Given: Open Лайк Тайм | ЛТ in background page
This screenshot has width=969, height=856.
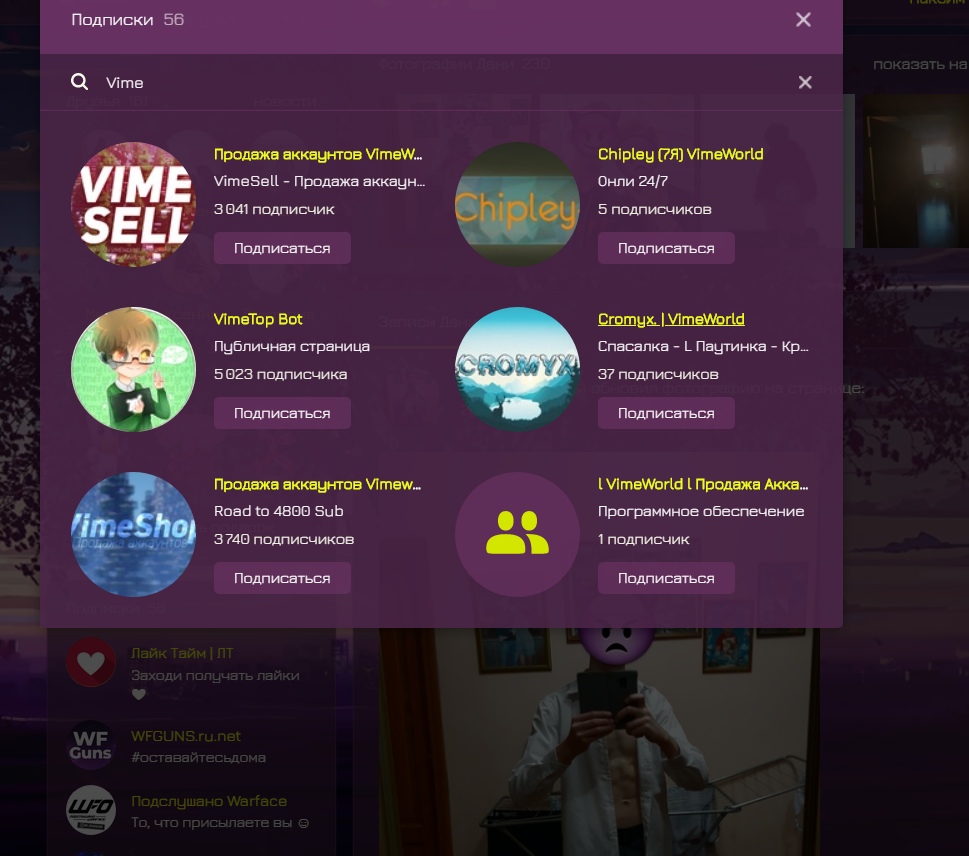Looking at the screenshot, I should 182,653.
